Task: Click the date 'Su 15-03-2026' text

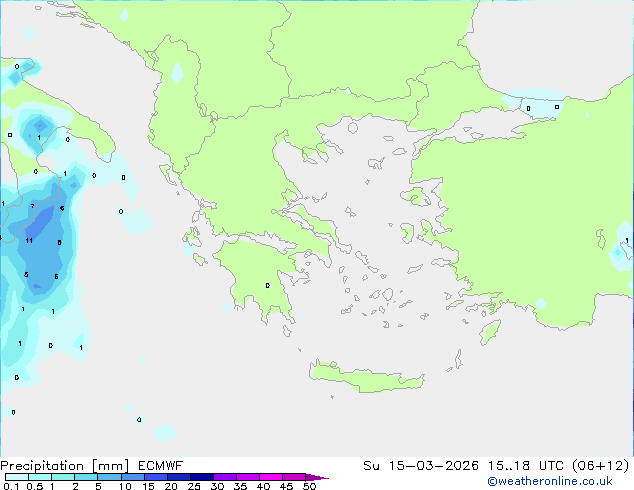Action: [x=421, y=466]
